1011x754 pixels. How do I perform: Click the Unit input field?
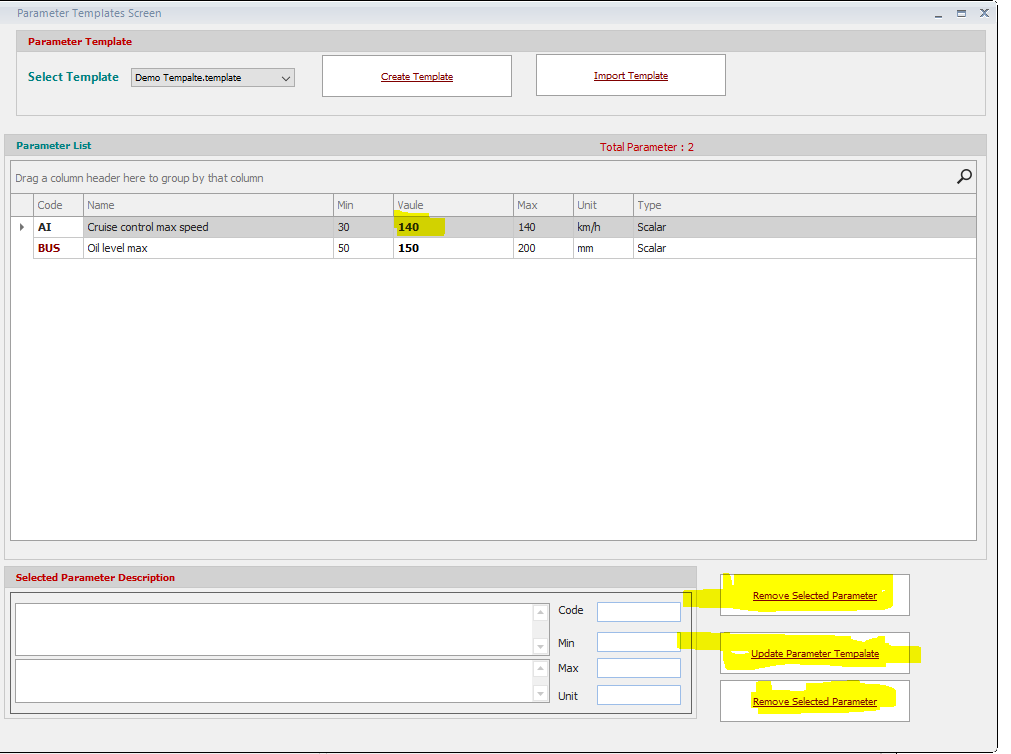tap(638, 695)
